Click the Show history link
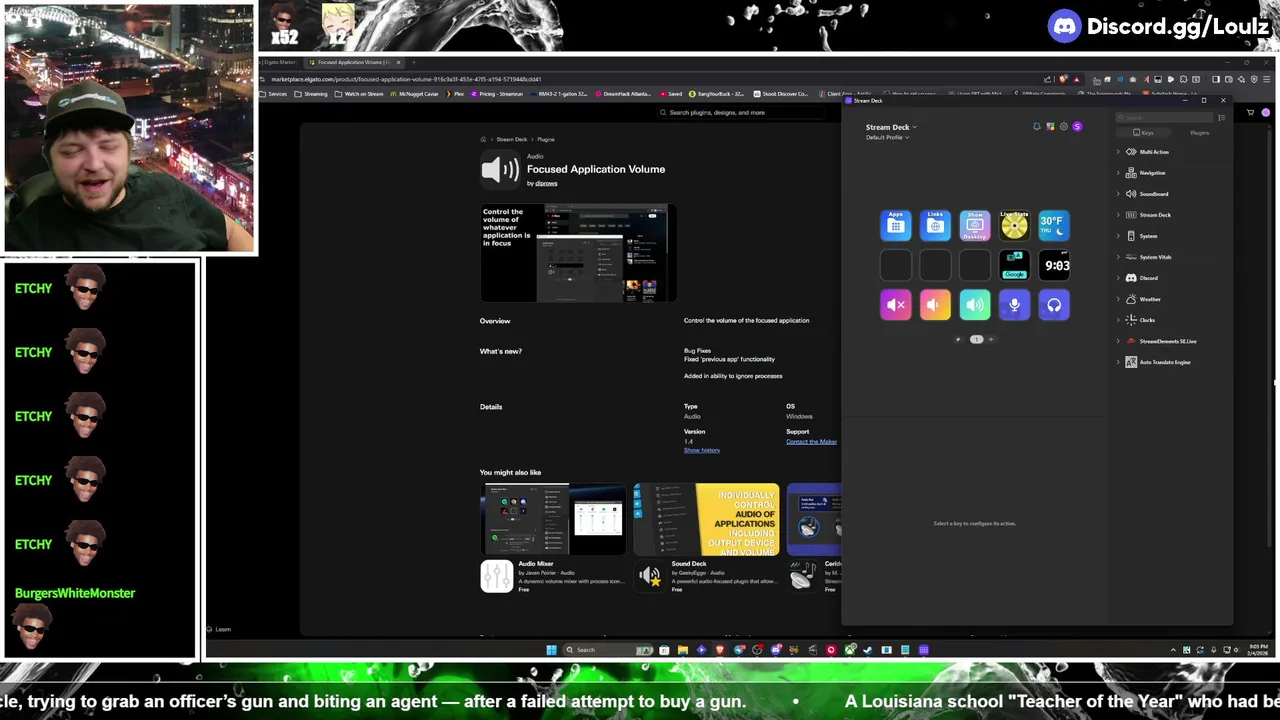This screenshot has width=1280, height=720. [701, 450]
